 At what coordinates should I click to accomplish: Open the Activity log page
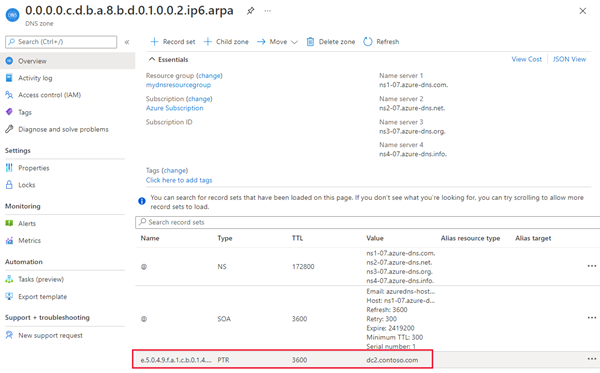click(x=35, y=78)
